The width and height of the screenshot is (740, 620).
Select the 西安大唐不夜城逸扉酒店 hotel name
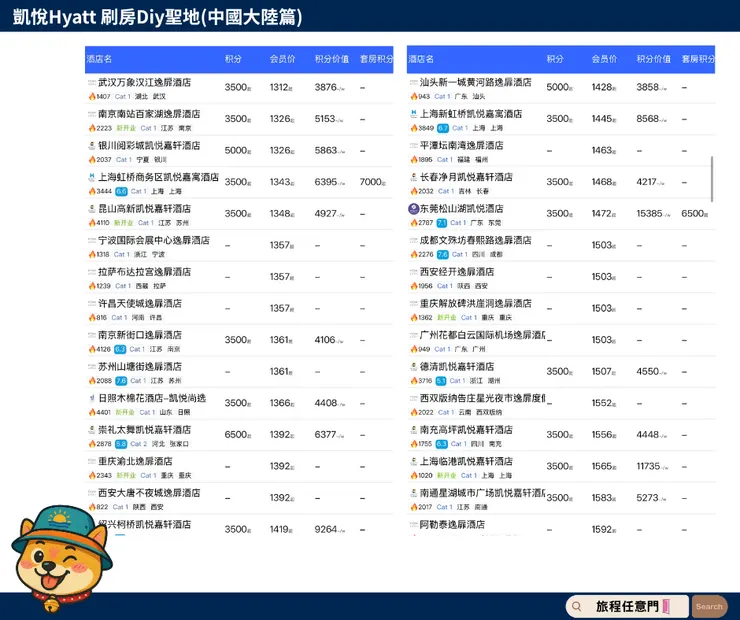pos(149,493)
